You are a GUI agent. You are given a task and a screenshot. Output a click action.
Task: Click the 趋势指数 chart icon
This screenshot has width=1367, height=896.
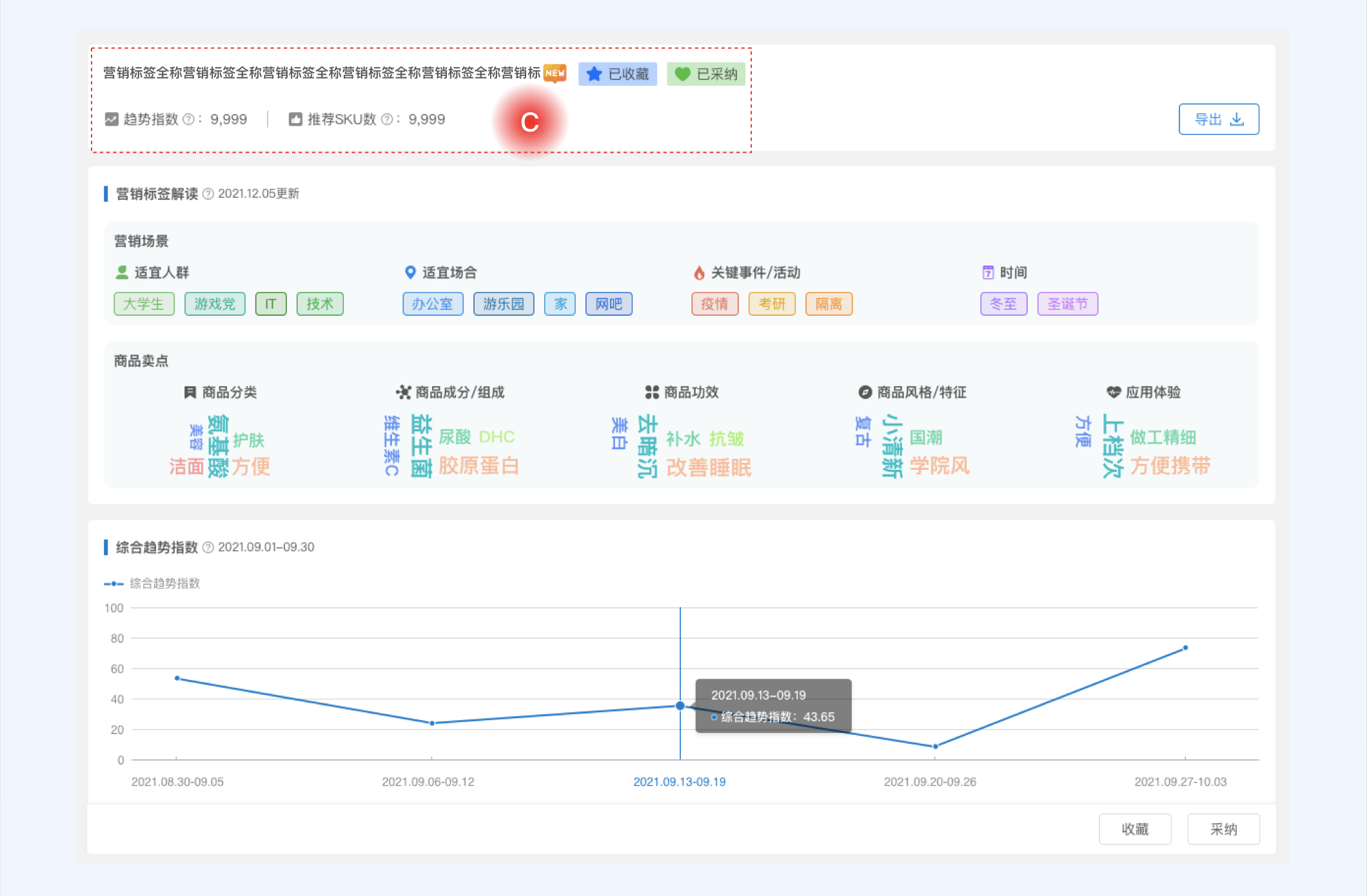click(x=112, y=119)
